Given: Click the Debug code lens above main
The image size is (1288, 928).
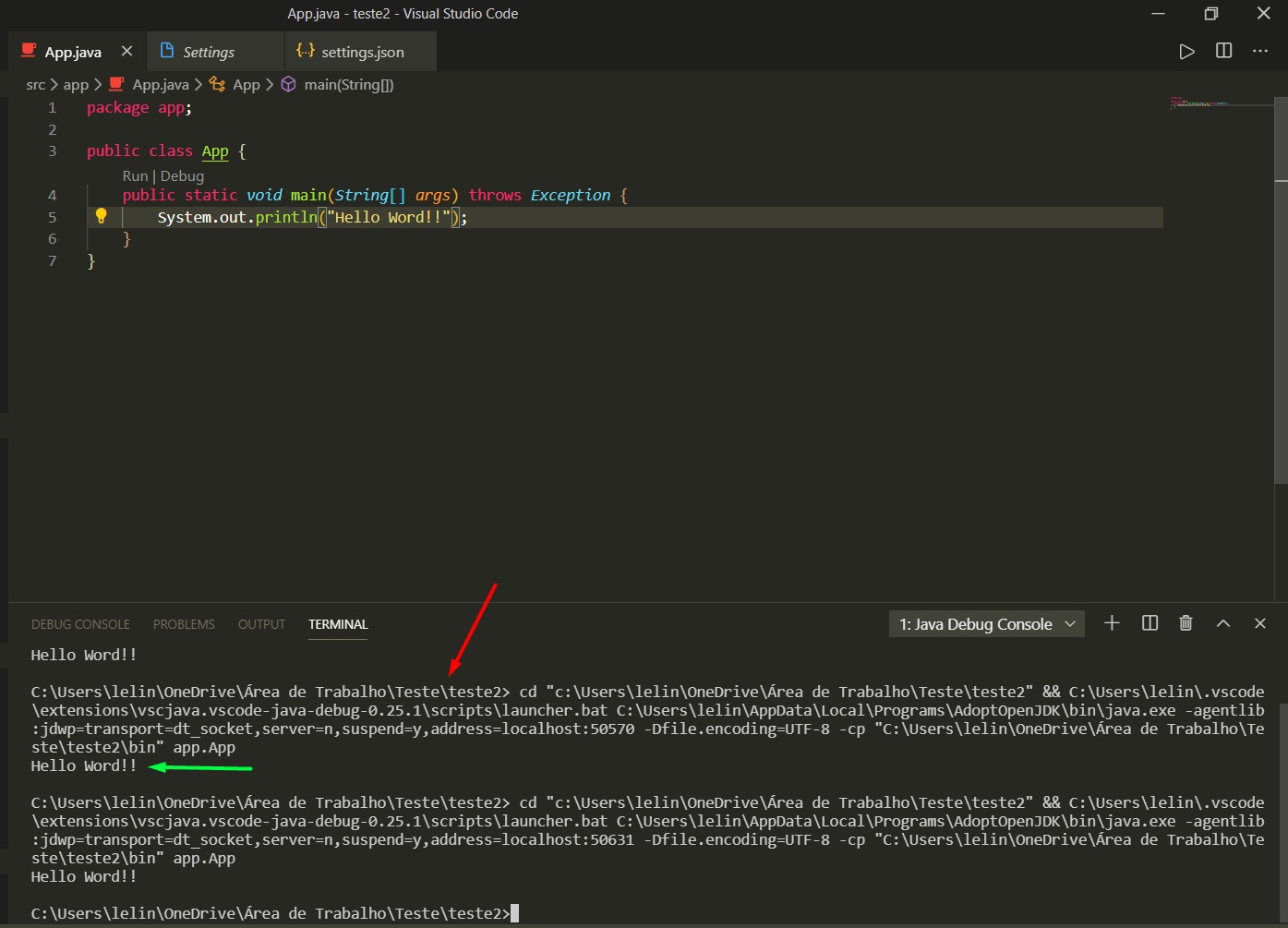Looking at the screenshot, I should [182, 175].
